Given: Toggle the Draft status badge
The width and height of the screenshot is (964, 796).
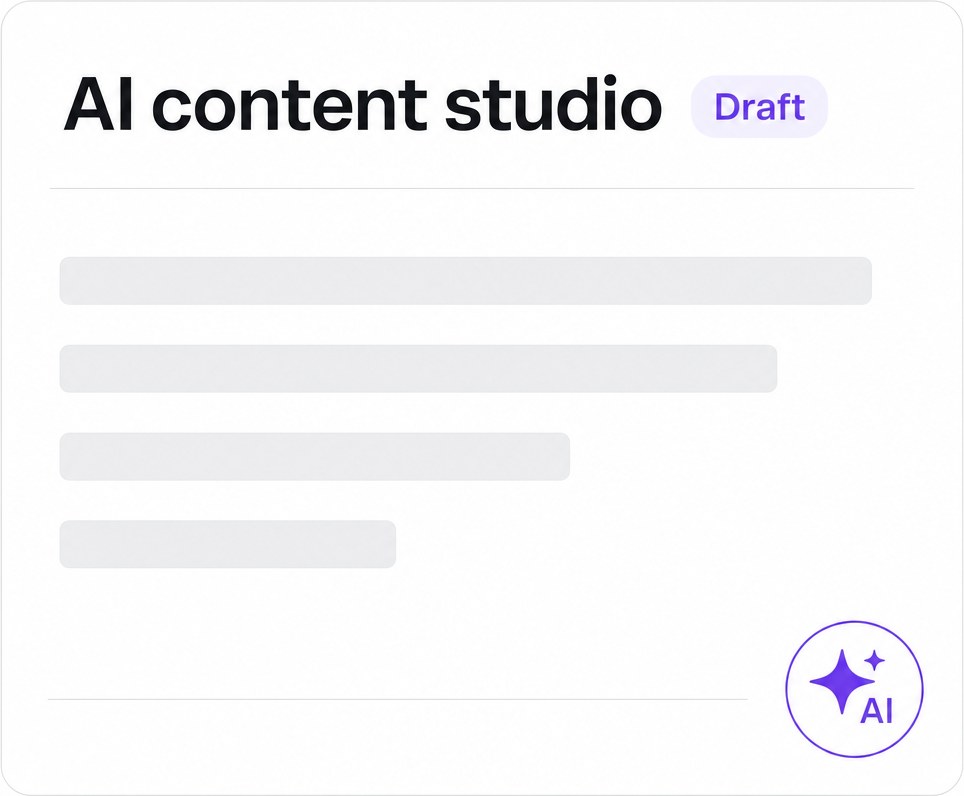Looking at the screenshot, I should point(759,107).
